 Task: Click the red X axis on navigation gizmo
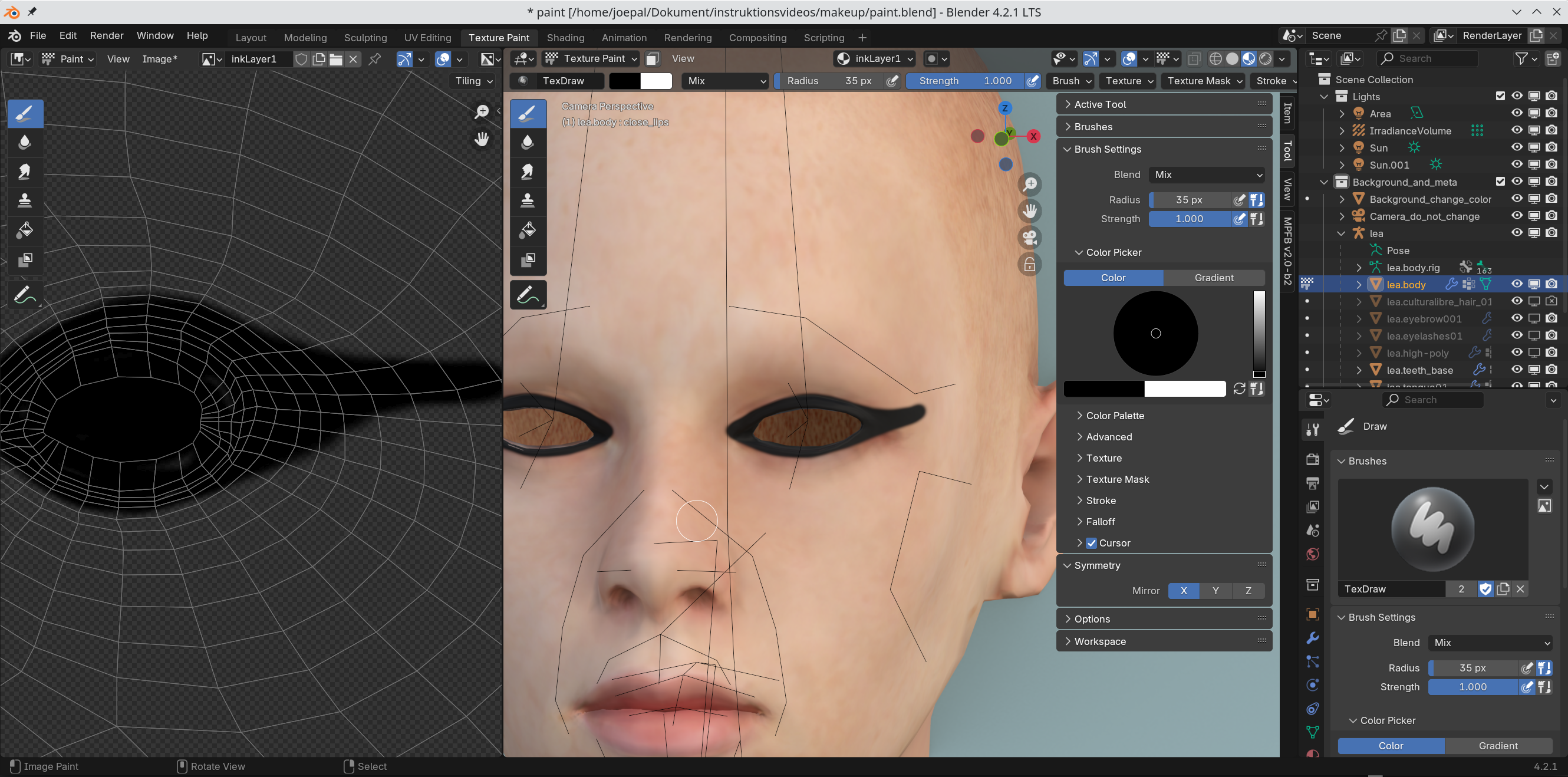click(1033, 136)
